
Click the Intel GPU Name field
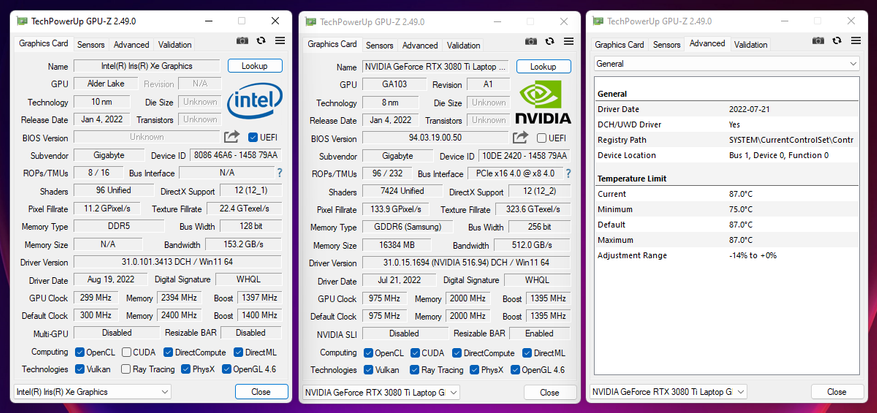pyautogui.click(x=147, y=66)
